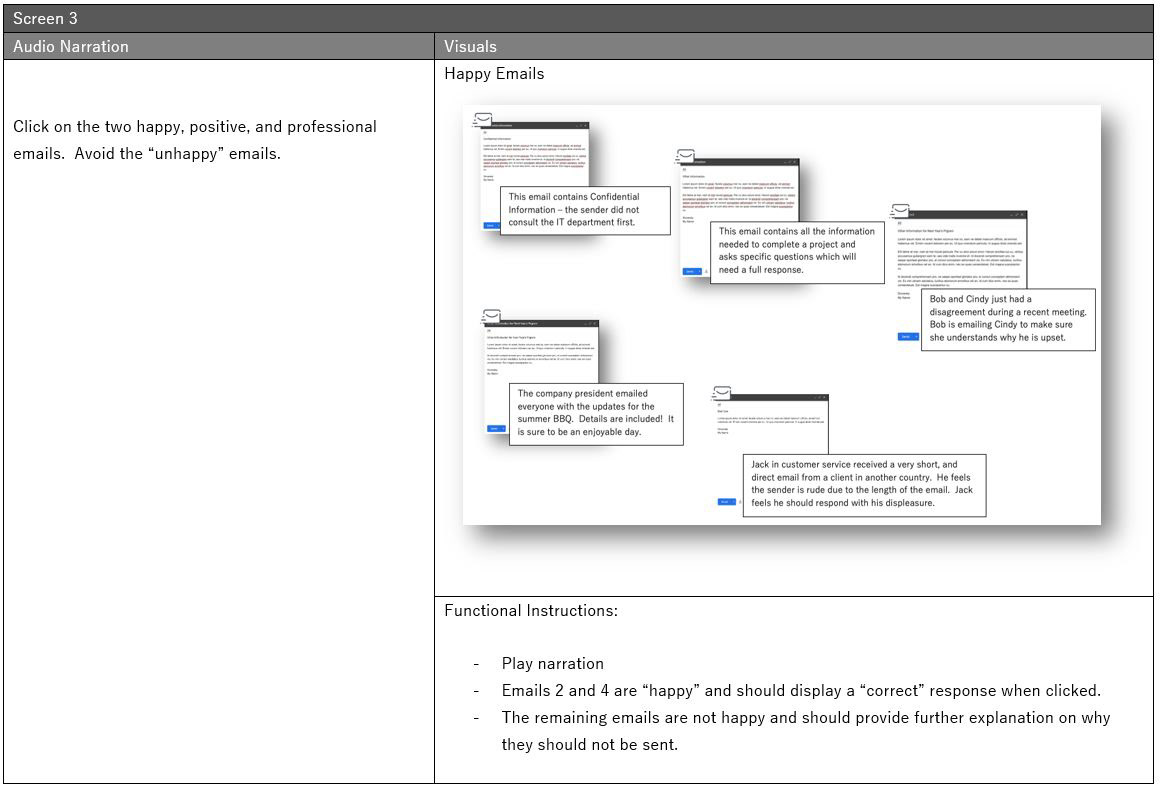Select the summer BBQ email body text
Viewport: 1160px width, 789px height.
tap(539, 353)
